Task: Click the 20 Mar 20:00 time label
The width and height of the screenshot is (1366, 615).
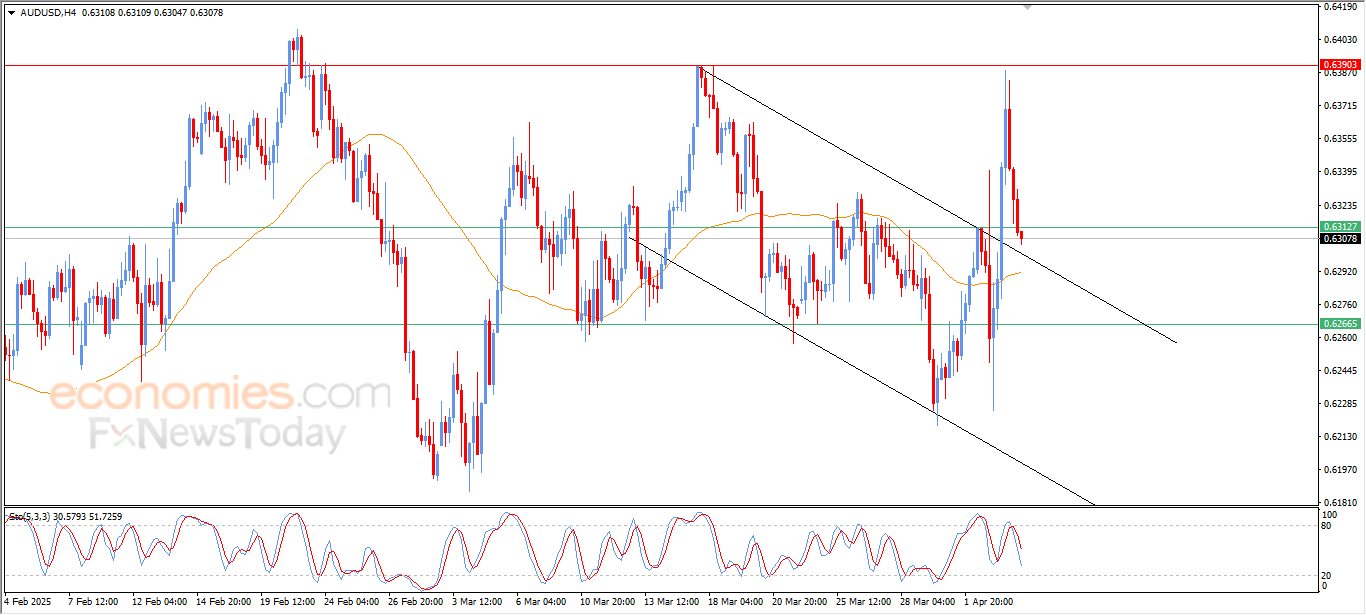Action: (800, 602)
